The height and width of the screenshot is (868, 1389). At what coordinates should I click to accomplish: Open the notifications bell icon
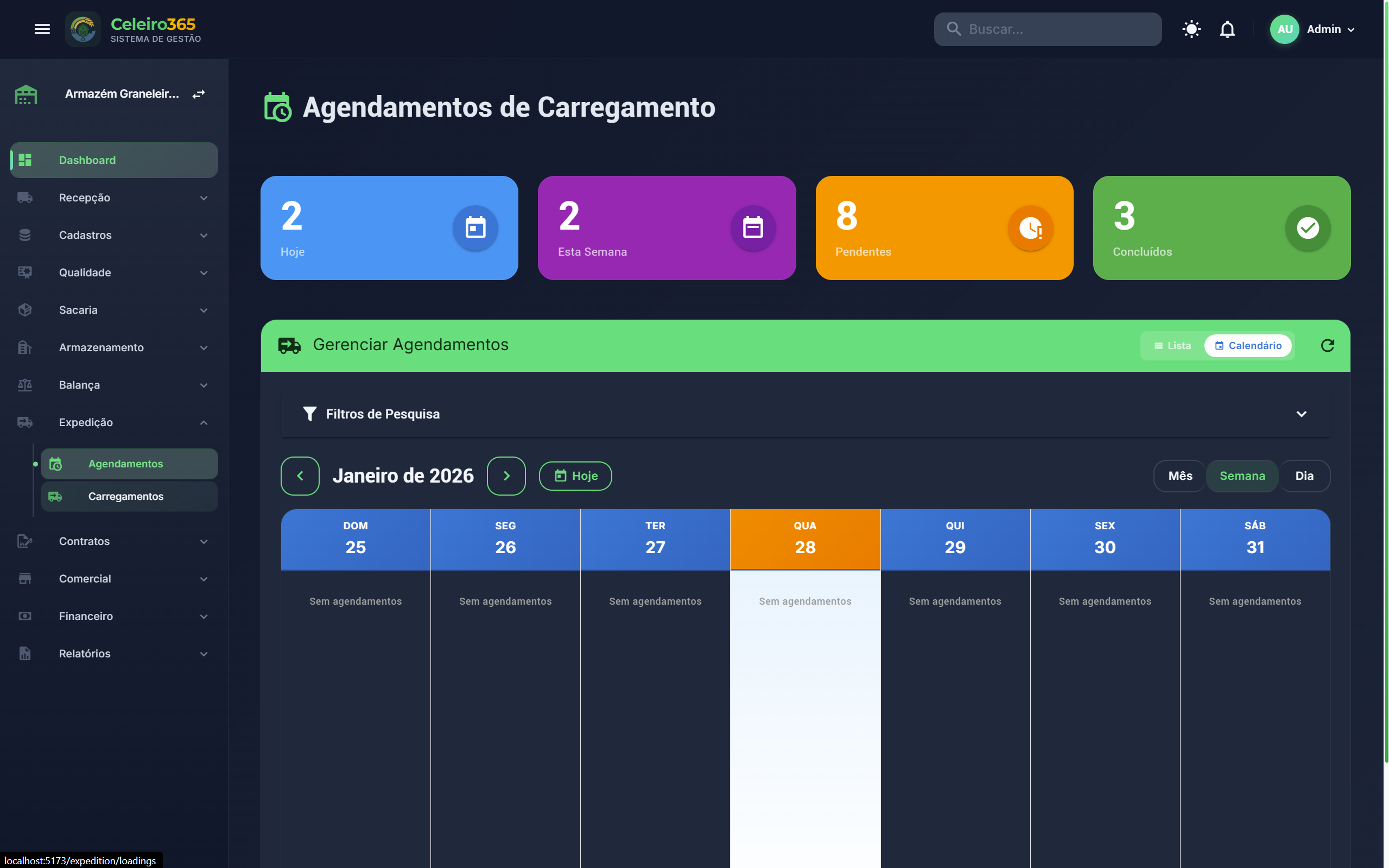1227,29
